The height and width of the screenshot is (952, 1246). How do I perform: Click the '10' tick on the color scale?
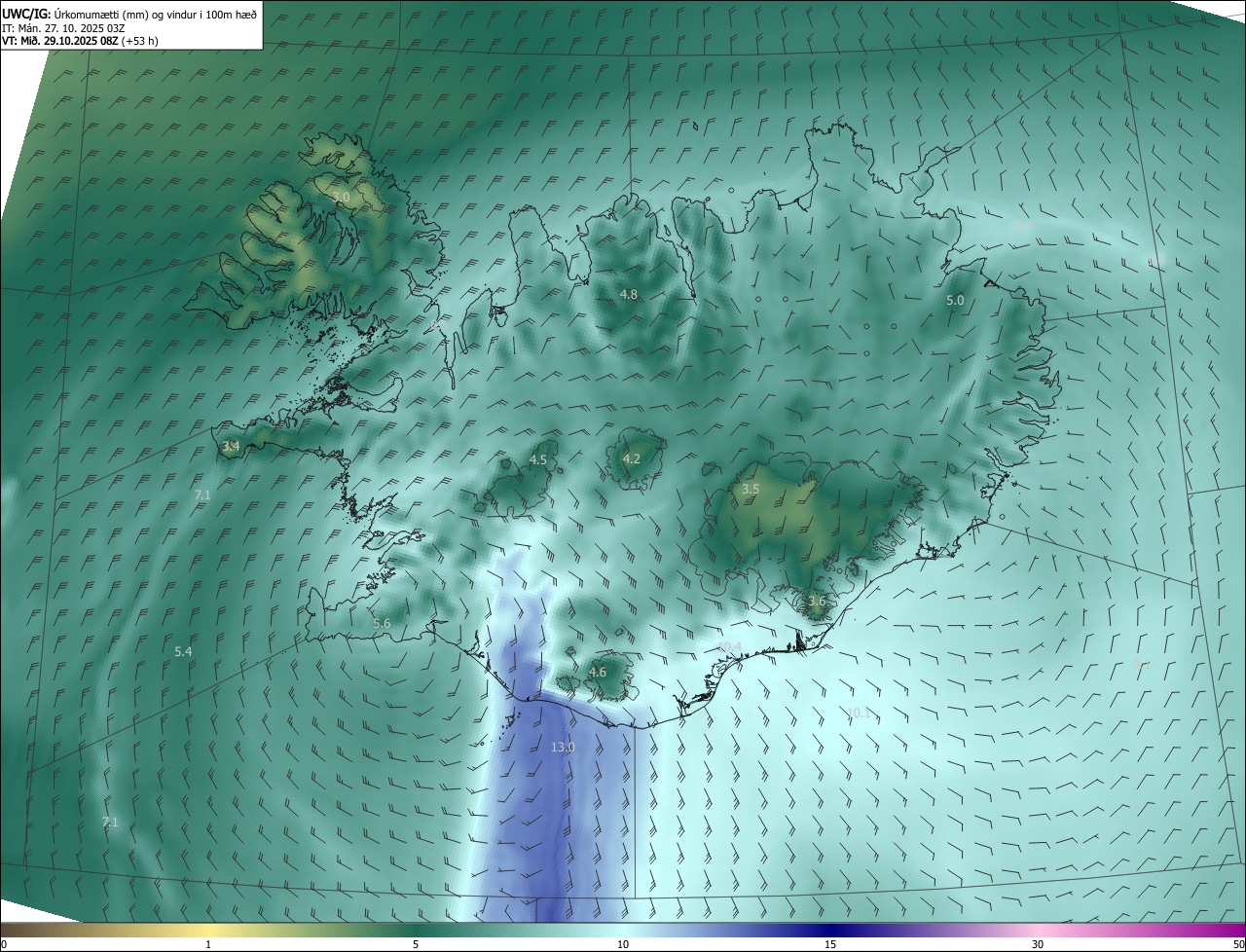(623, 944)
